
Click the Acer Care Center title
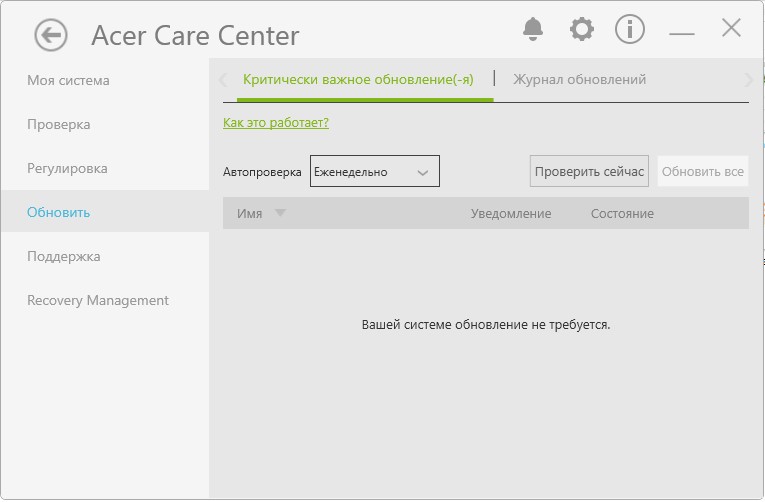(x=195, y=36)
